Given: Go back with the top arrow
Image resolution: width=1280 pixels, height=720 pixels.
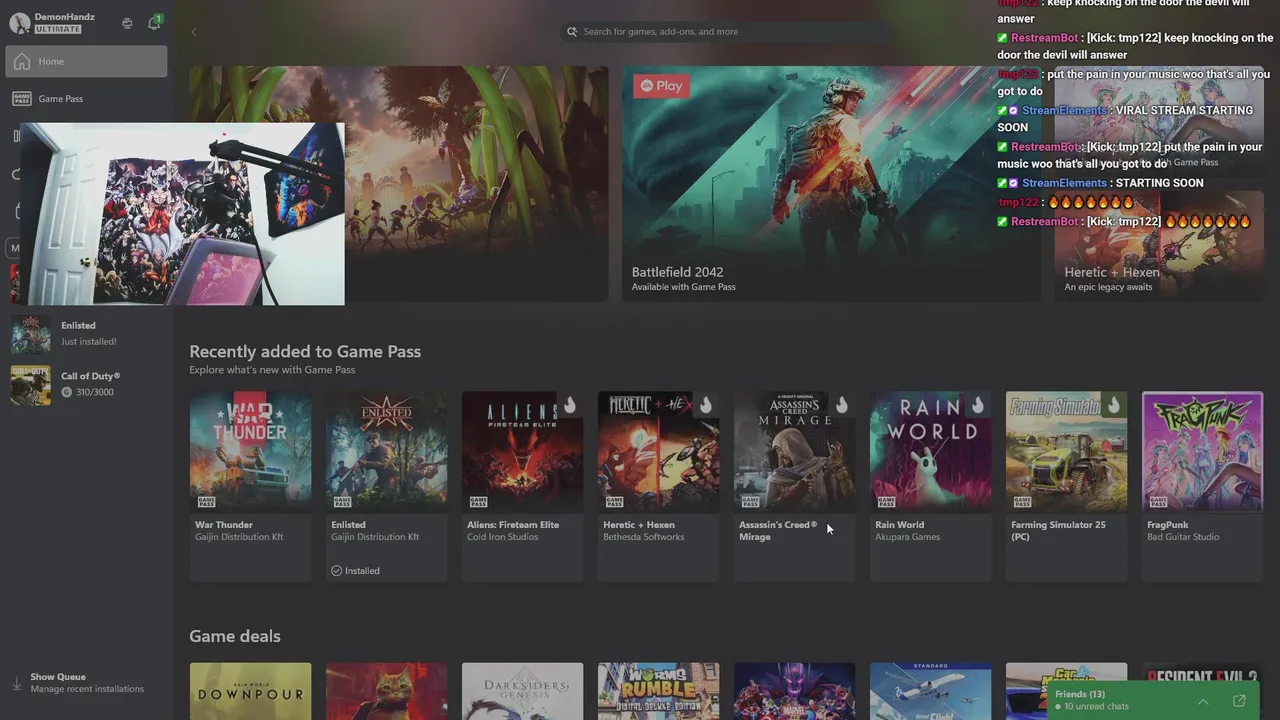Looking at the screenshot, I should point(194,32).
